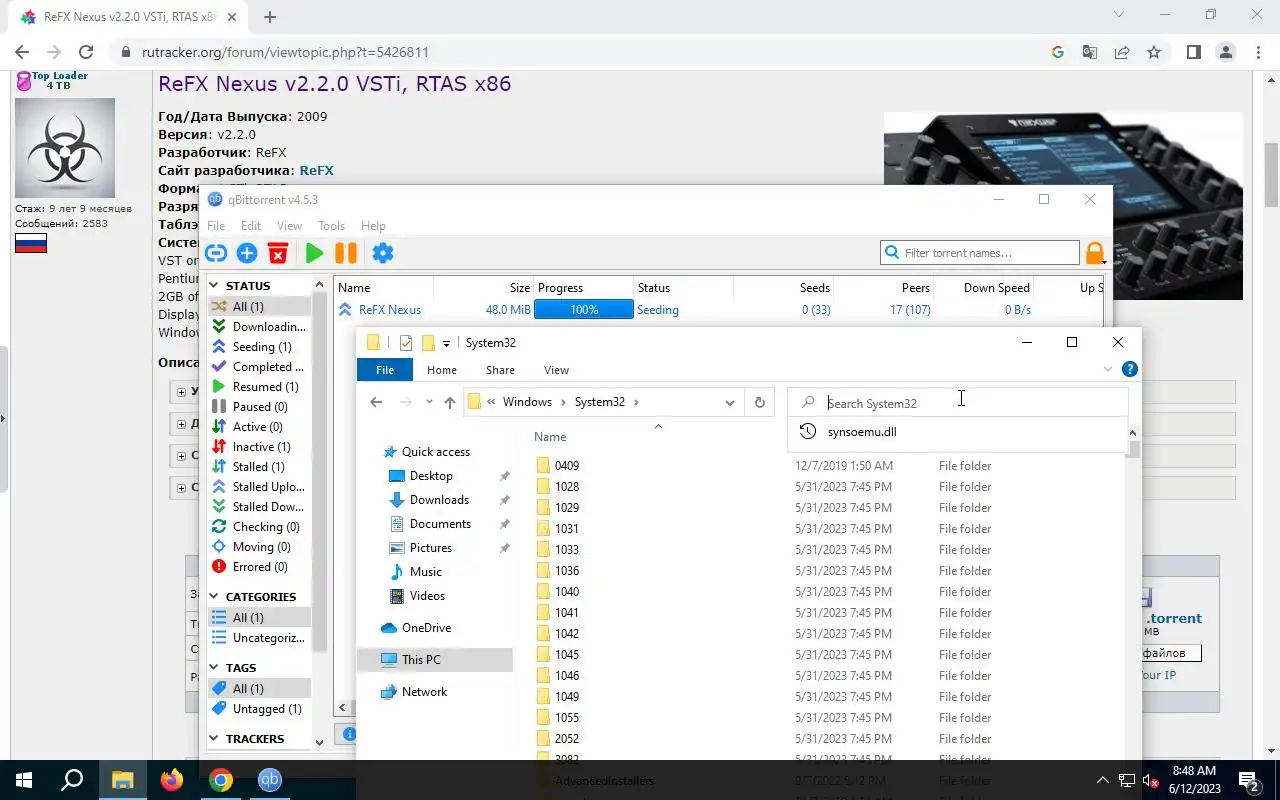Select the ReFX Nexus torrent row

(718, 310)
